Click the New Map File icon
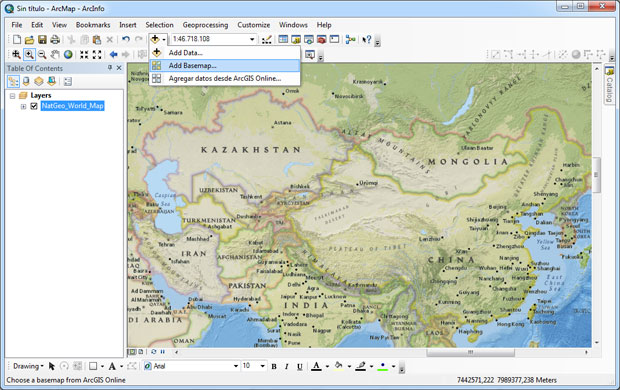The width and height of the screenshot is (620, 390). point(17,39)
